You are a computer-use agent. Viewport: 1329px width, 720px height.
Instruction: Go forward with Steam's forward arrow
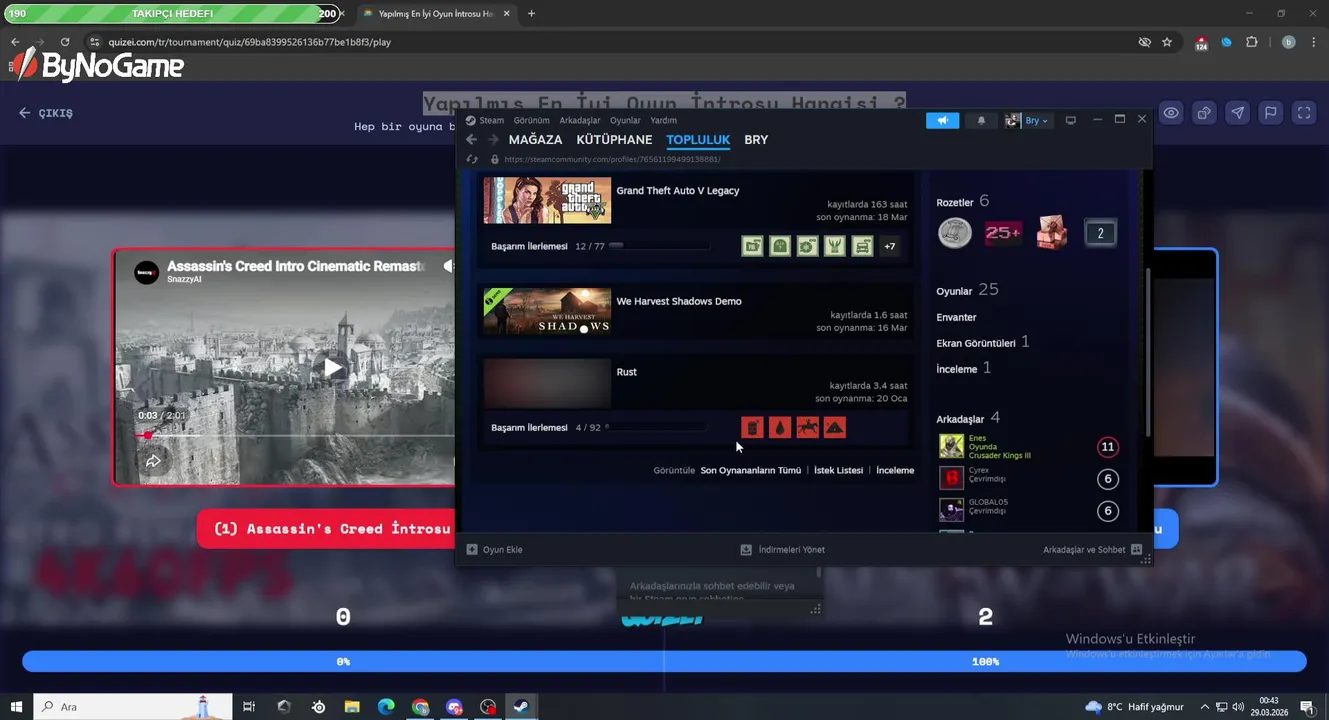(493, 140)
